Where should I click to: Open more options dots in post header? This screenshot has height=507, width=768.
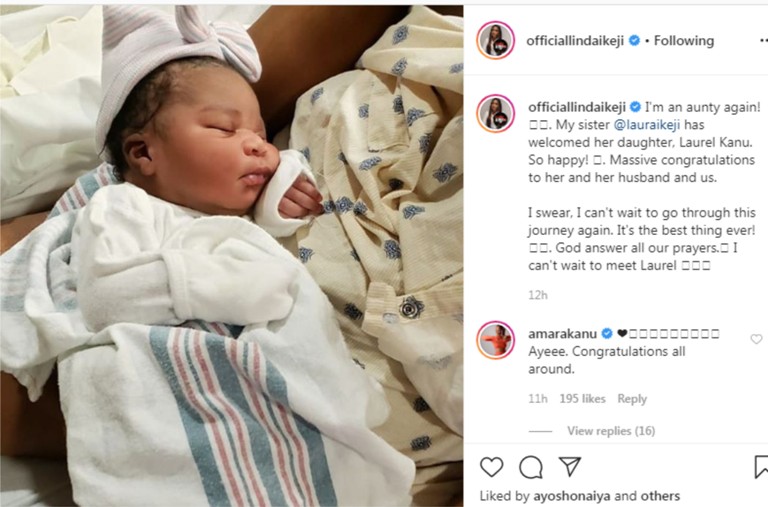[x=764, y=41]
